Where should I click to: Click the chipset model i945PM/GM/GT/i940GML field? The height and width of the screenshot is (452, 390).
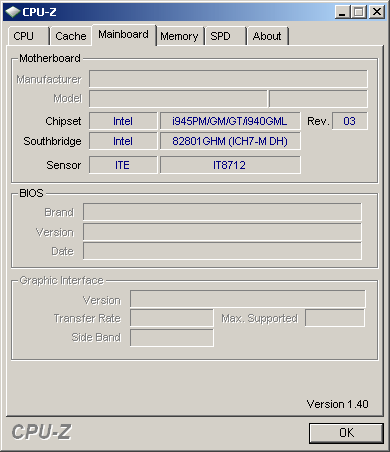click(230, 121)
